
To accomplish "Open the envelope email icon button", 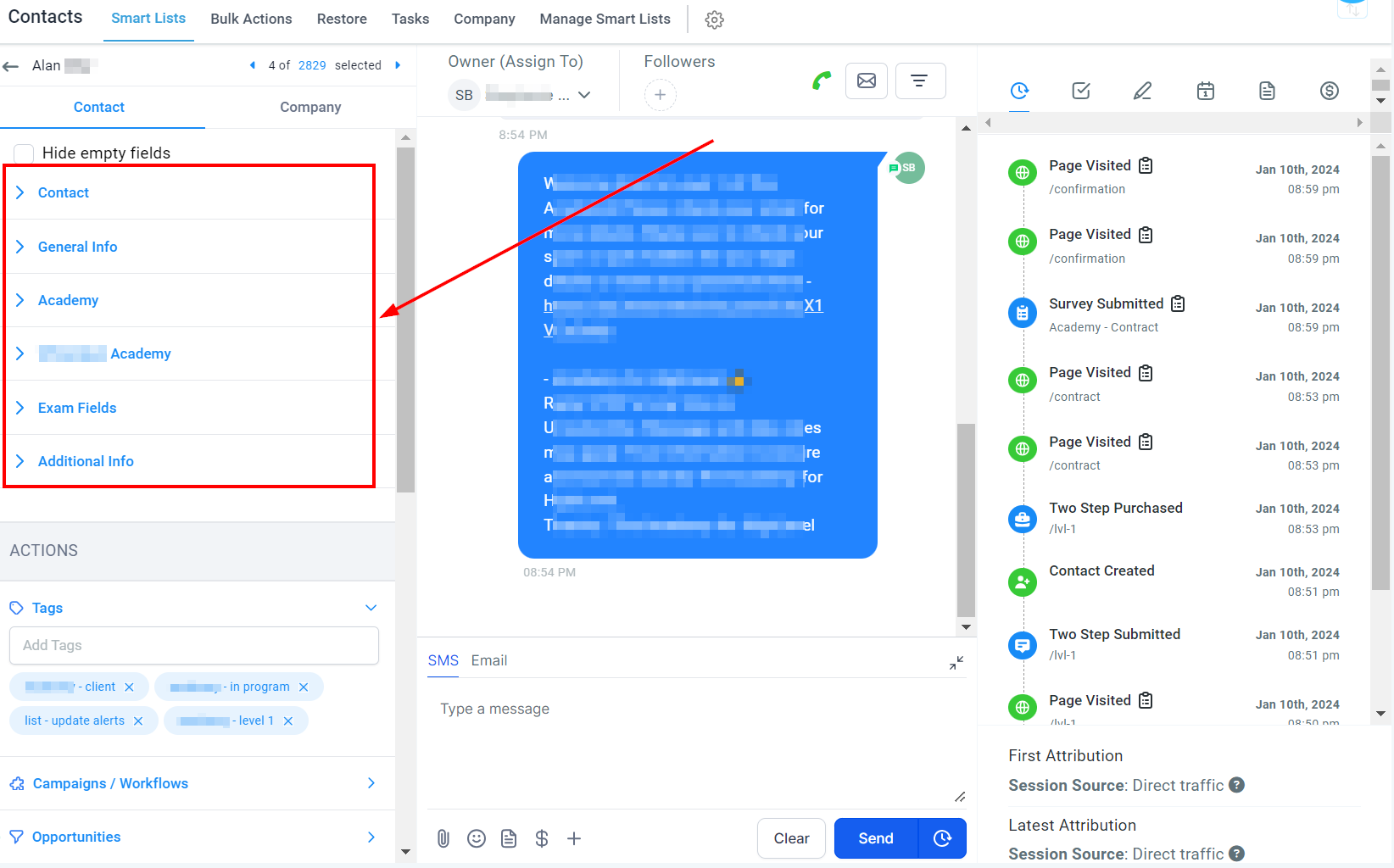I will (867, 81).
